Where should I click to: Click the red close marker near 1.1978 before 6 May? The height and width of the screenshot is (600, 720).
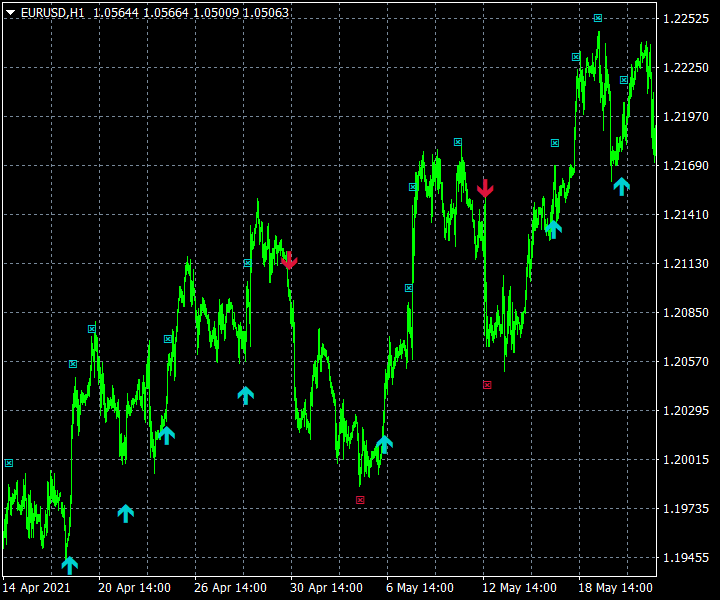coord(360,500)
